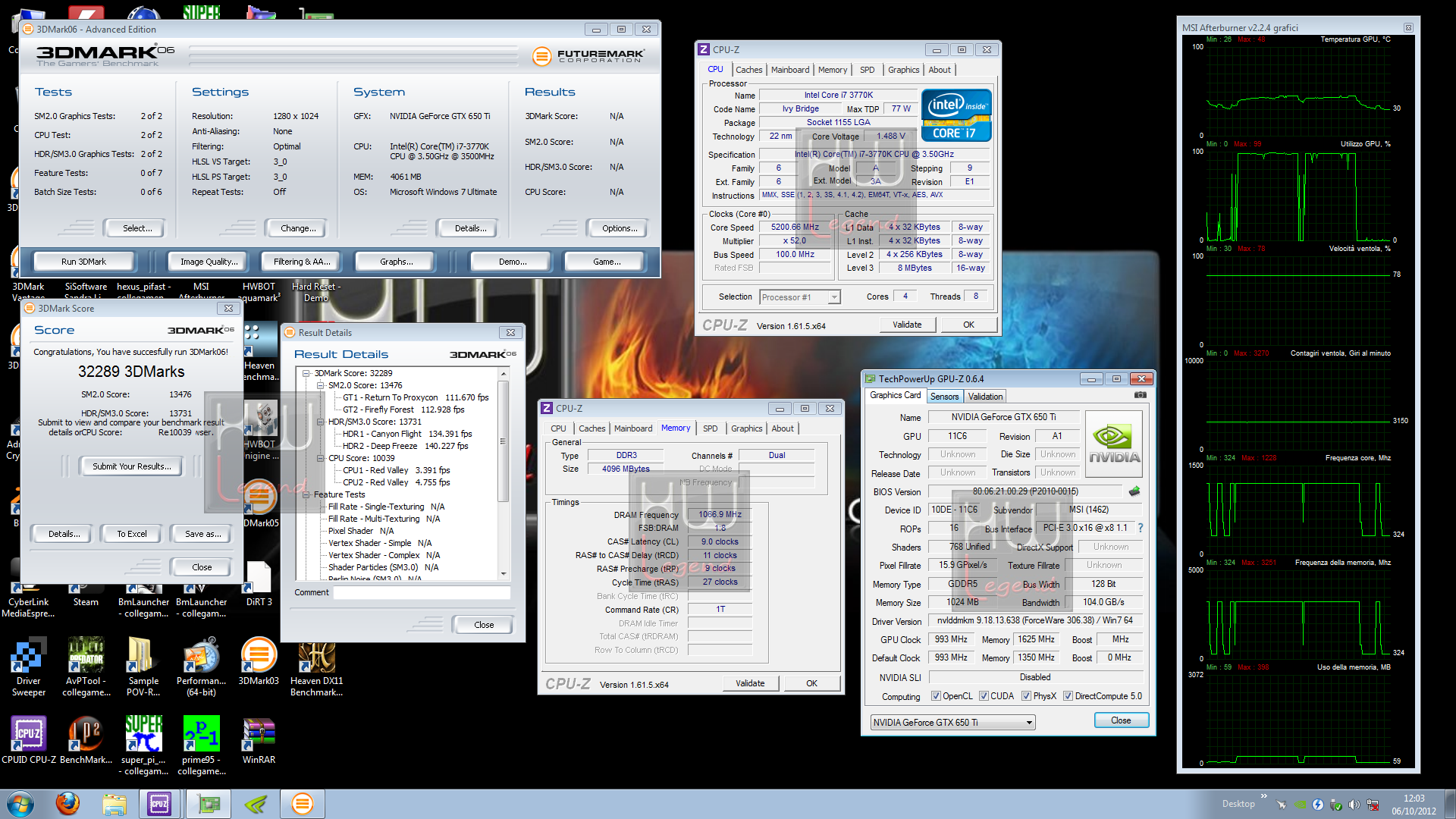This screenshot has width=1456, height=819.
Task: Click the Close button in GPU-Z
Action: pyautogui.click(x=1121, y=720)
